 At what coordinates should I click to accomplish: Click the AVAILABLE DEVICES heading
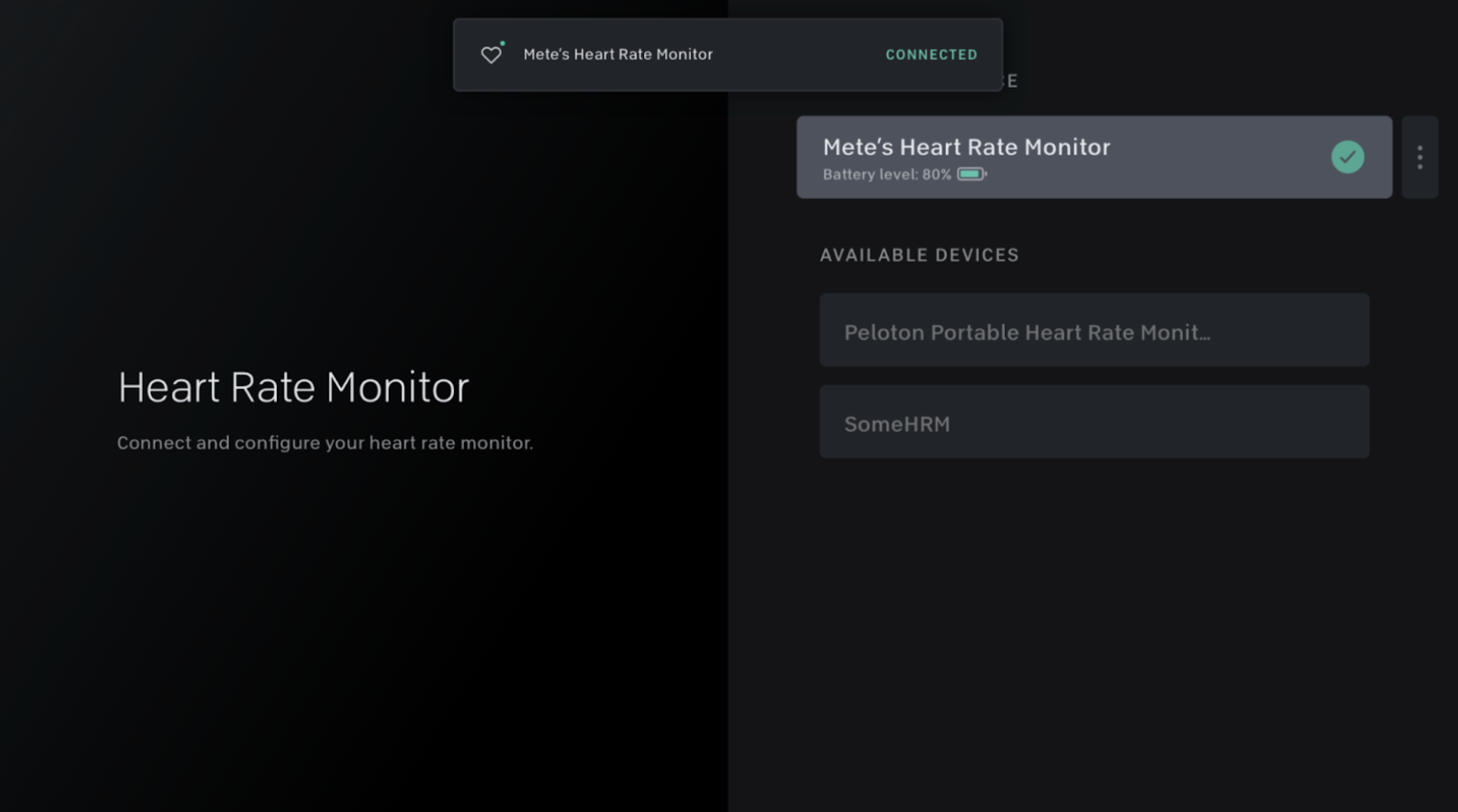pos(919,255)
